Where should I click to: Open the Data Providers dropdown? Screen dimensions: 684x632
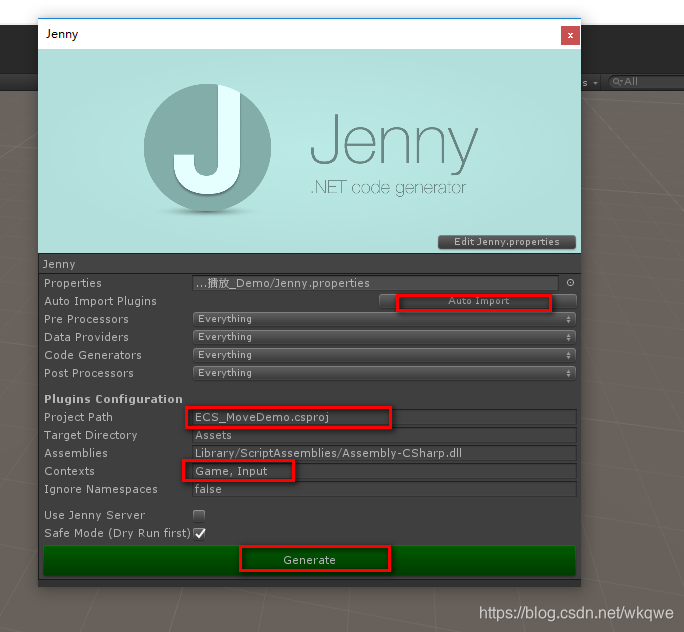pos(384,337)
